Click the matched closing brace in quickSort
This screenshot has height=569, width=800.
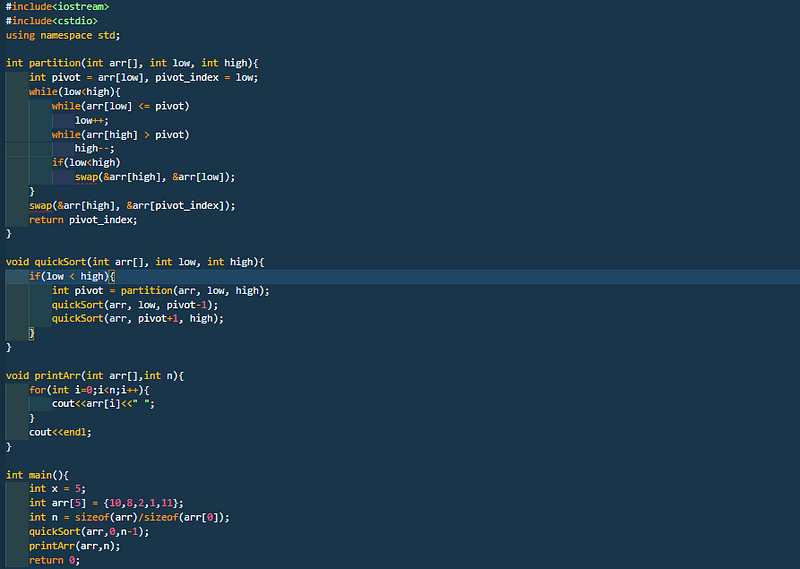pos(31,333)
